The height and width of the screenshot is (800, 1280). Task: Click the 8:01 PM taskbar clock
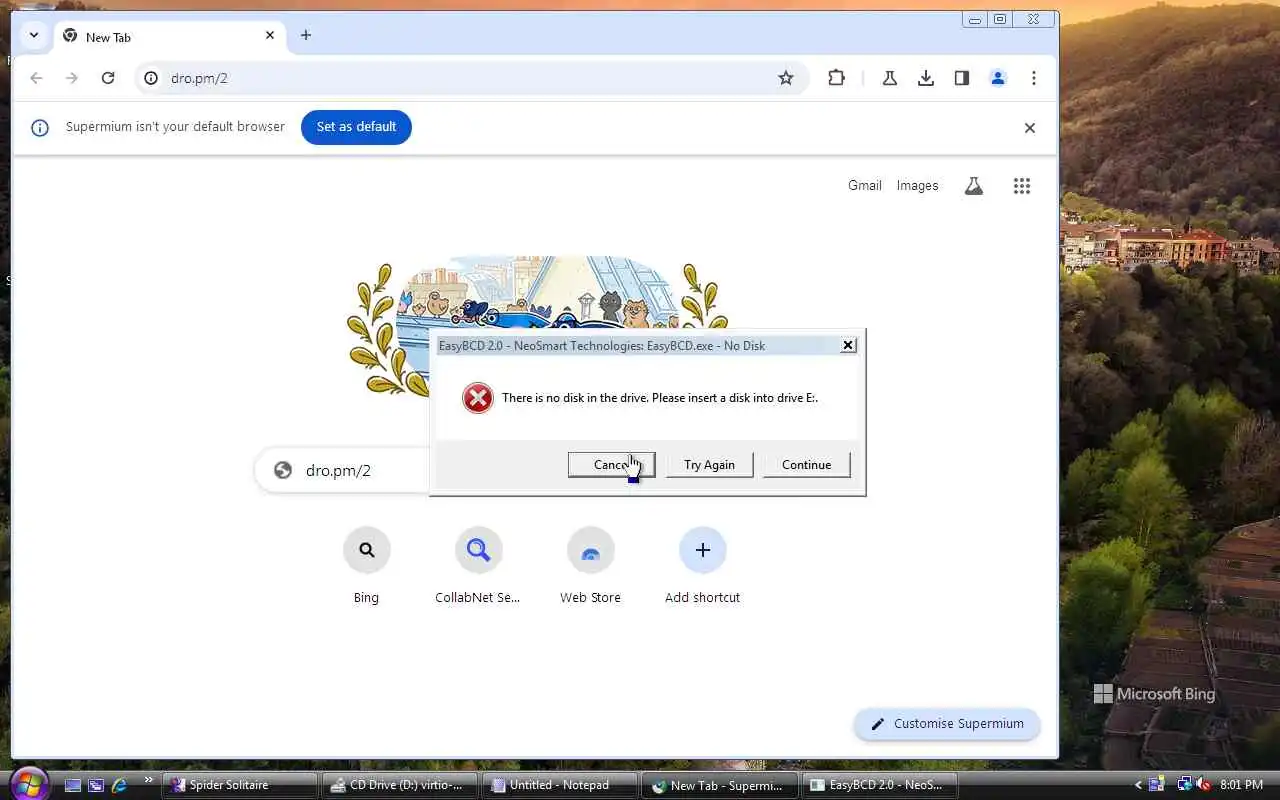tap(1241, 785)
